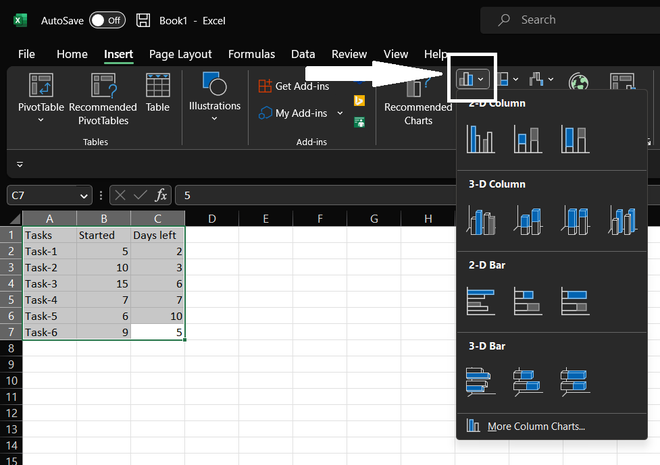Insert 3-D Stacked Bar chart
Image resolution: width=660 pixels, height=465 pixels.
click(x=528, y=381)
